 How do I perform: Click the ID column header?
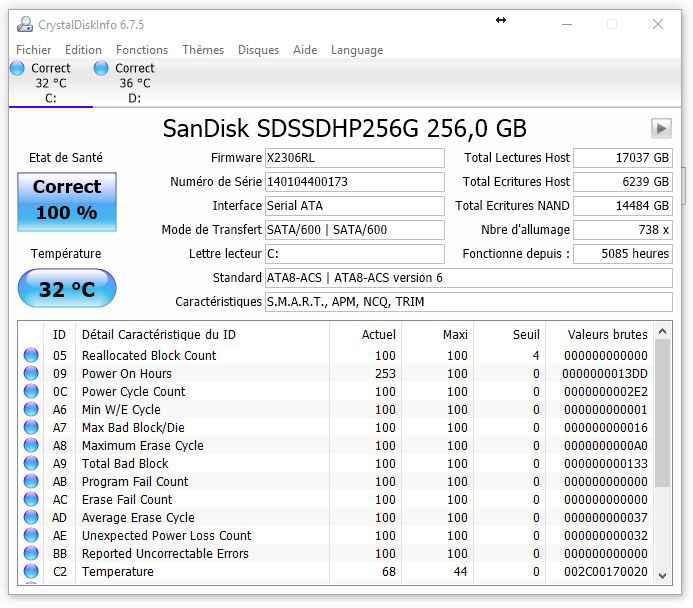click(59, 334)
